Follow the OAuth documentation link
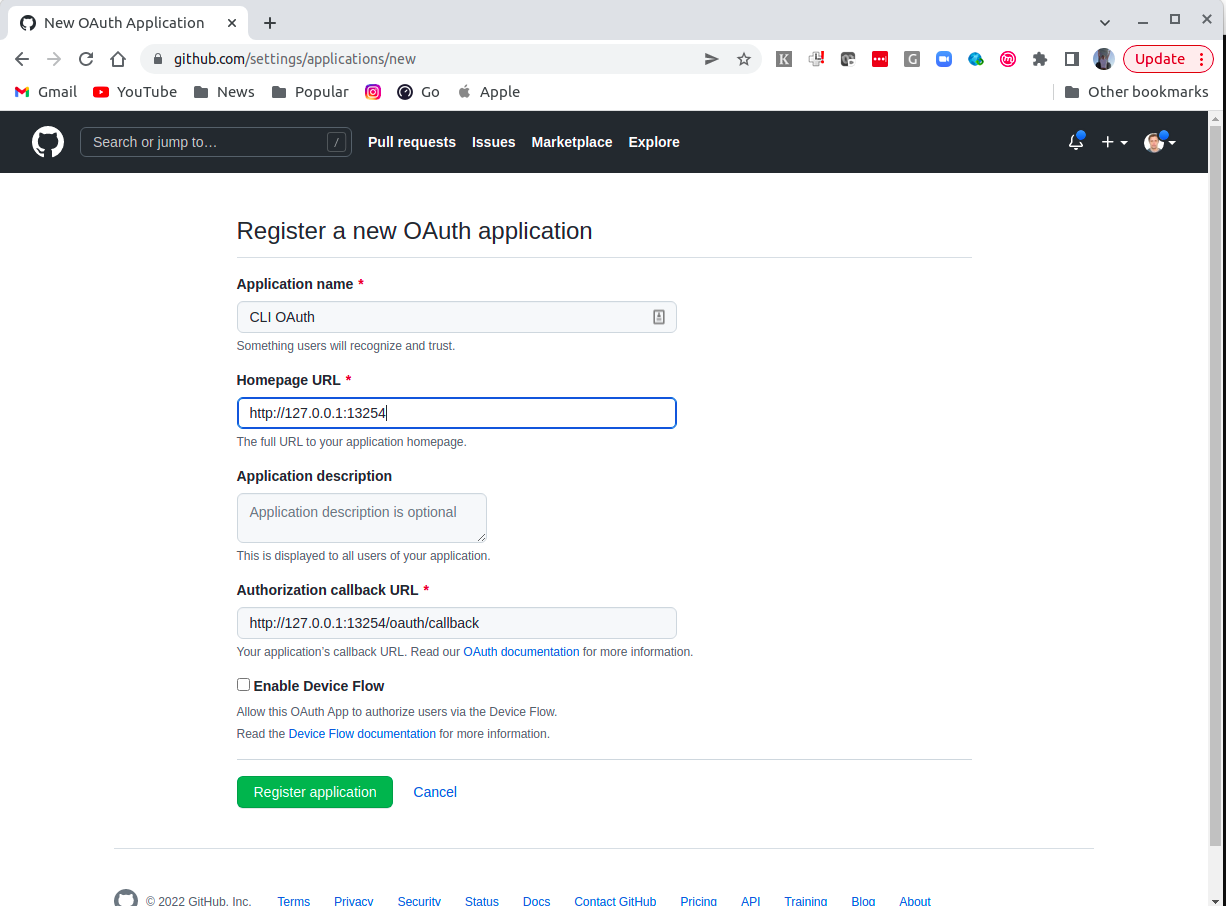The image size is (1226, 906). click(521, 652)
